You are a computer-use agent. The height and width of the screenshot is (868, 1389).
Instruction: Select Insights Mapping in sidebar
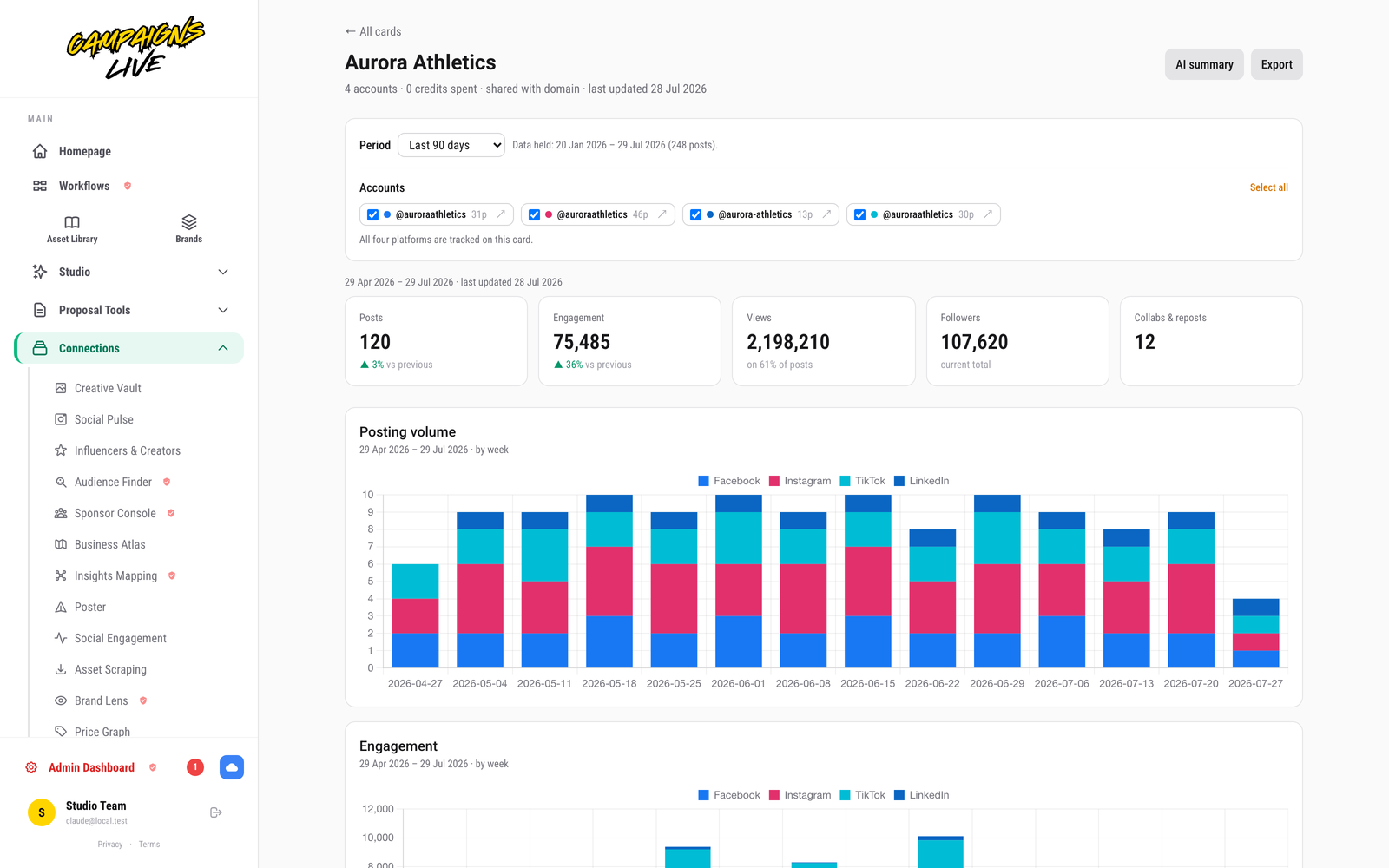(115, 575)
